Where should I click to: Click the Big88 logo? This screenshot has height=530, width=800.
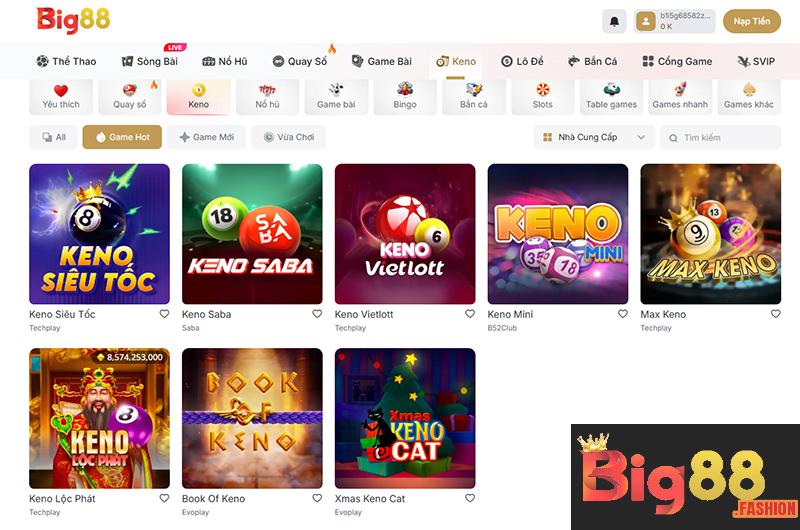click(73, 20)
